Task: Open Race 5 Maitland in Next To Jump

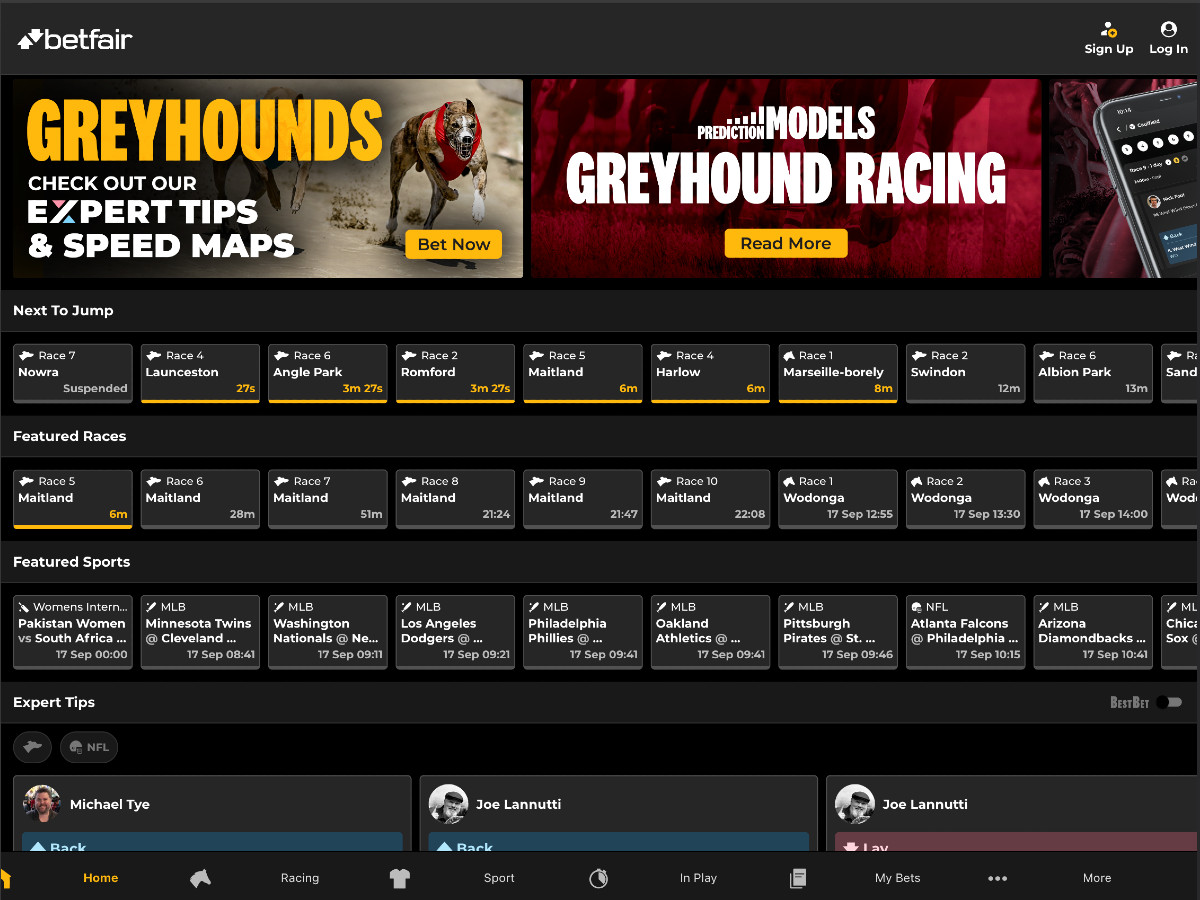Action: 583,374
